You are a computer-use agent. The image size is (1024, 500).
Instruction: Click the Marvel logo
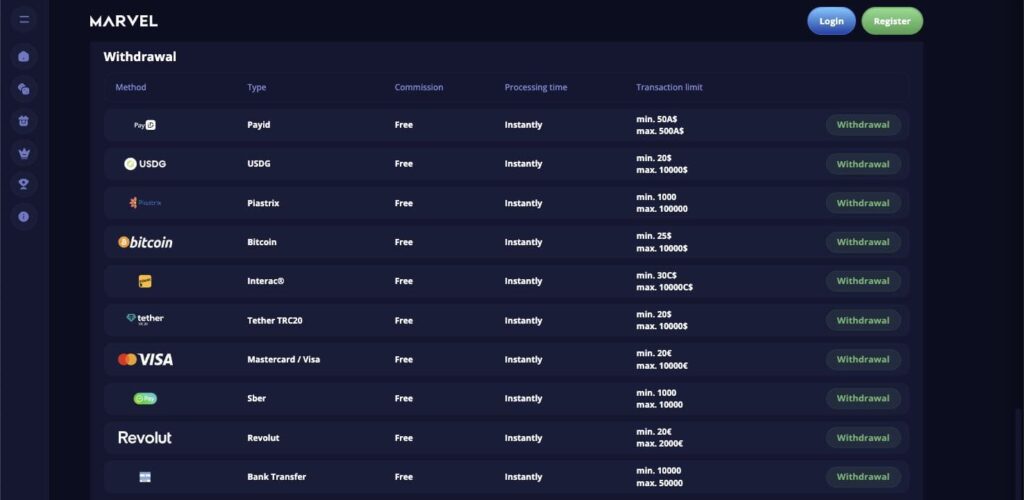pyautogui.click(x=123, y=21)
